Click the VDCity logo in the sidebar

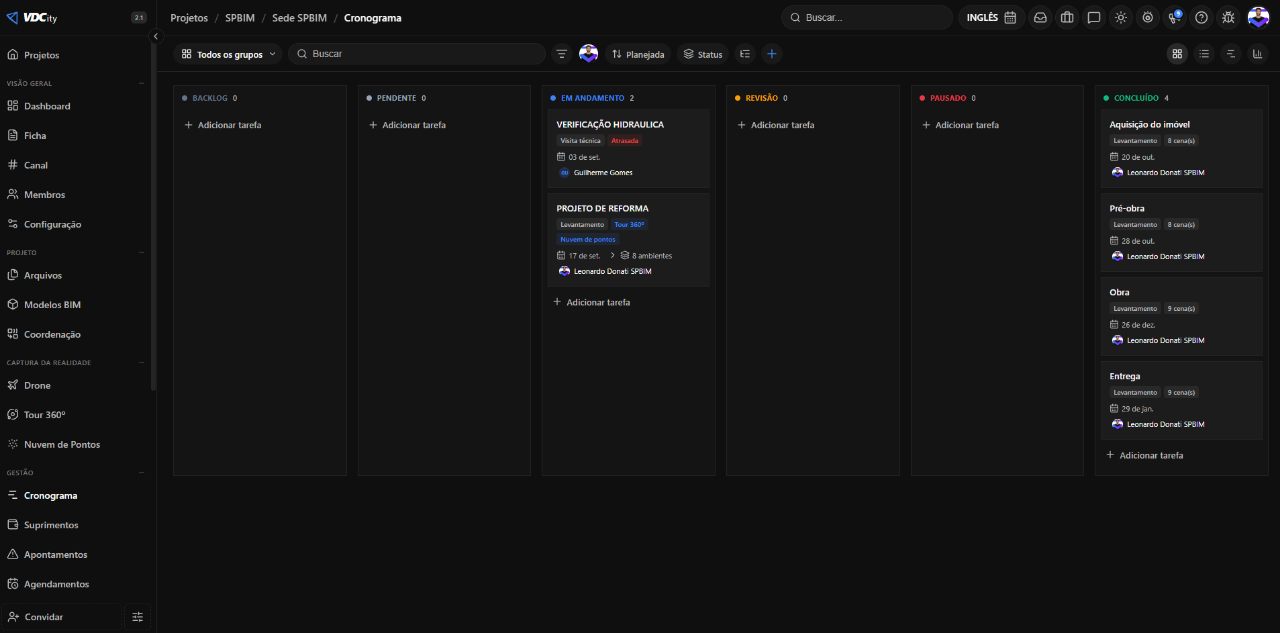coord(32,17)
